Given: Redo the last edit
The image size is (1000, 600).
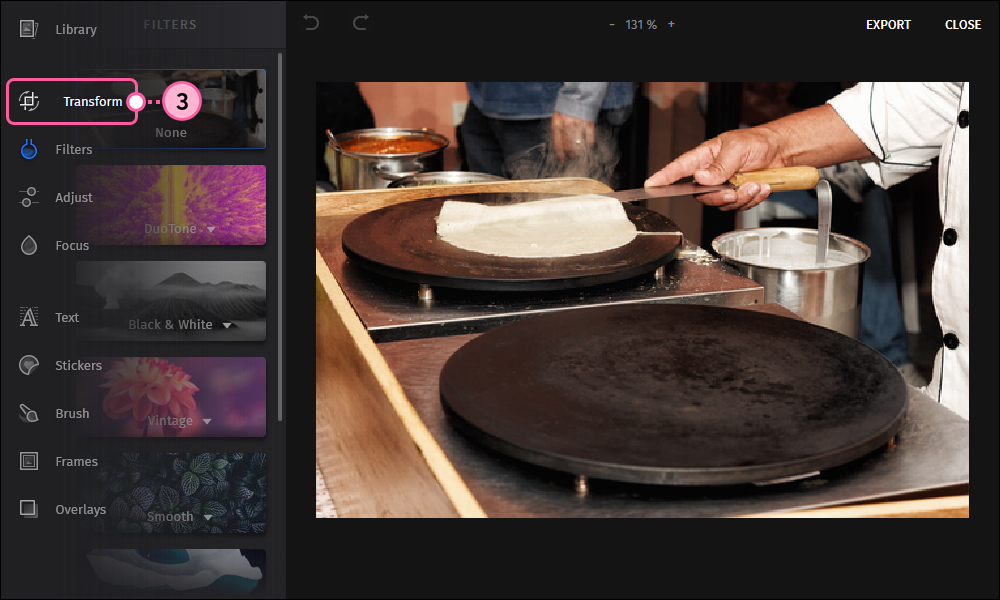Looking at the screenshot, I should point(360,24).
